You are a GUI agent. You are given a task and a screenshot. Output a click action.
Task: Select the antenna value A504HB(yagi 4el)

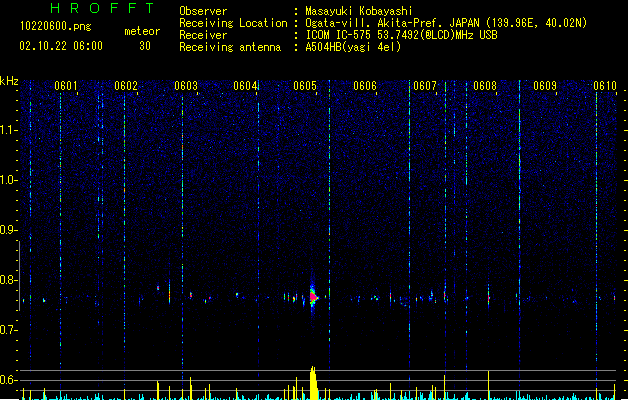pyautogui.click(x=353, y=47)
